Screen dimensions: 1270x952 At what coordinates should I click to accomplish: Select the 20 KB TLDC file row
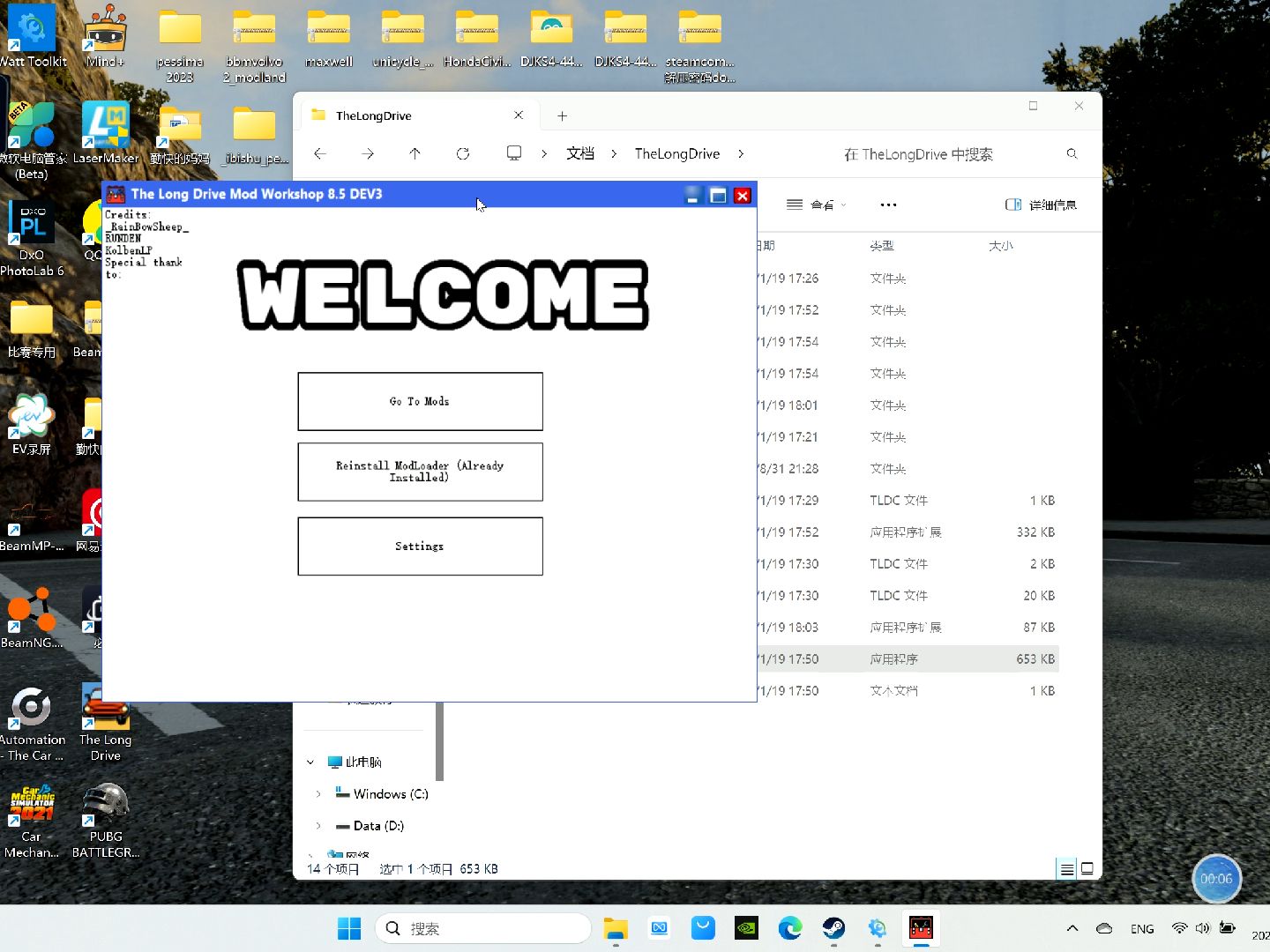pos(907,596)
